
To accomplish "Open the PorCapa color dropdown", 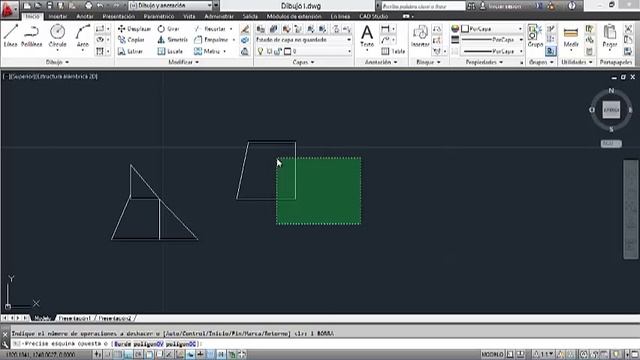I will (492, 29).
